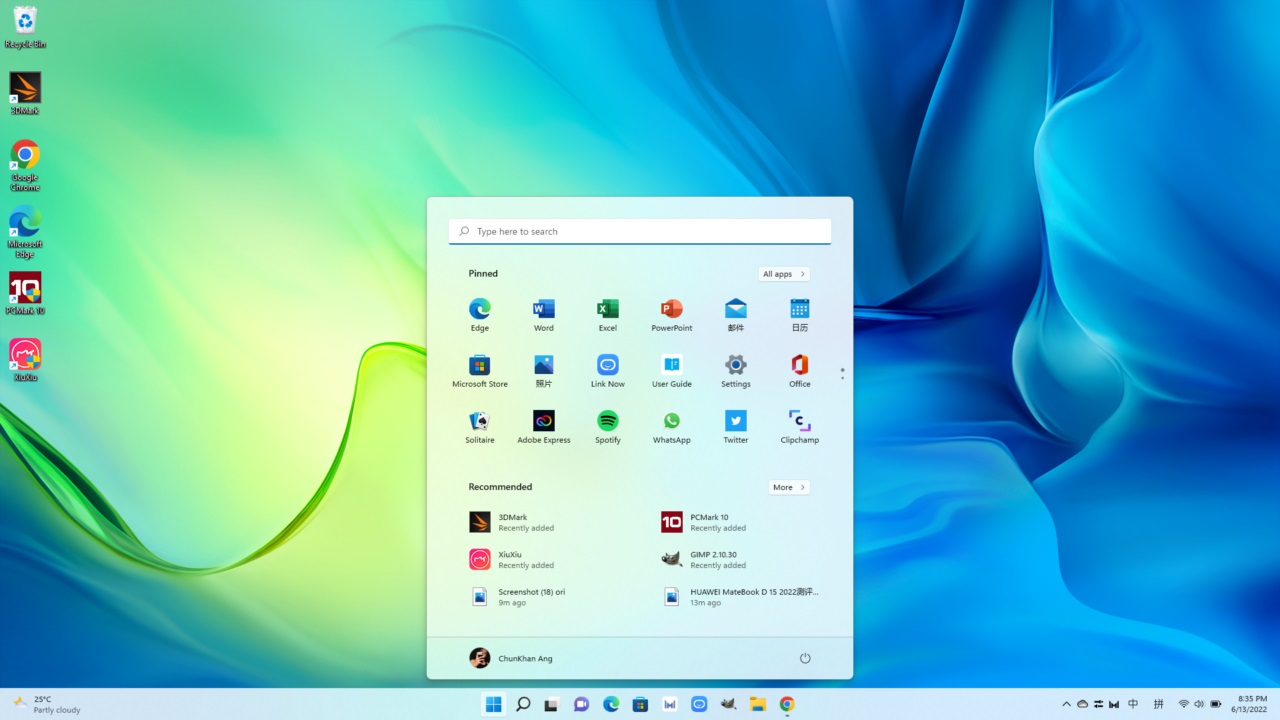Open the 照片 photos app
Viewport: 1280px width, 720px height.
(x=544, y=370)
